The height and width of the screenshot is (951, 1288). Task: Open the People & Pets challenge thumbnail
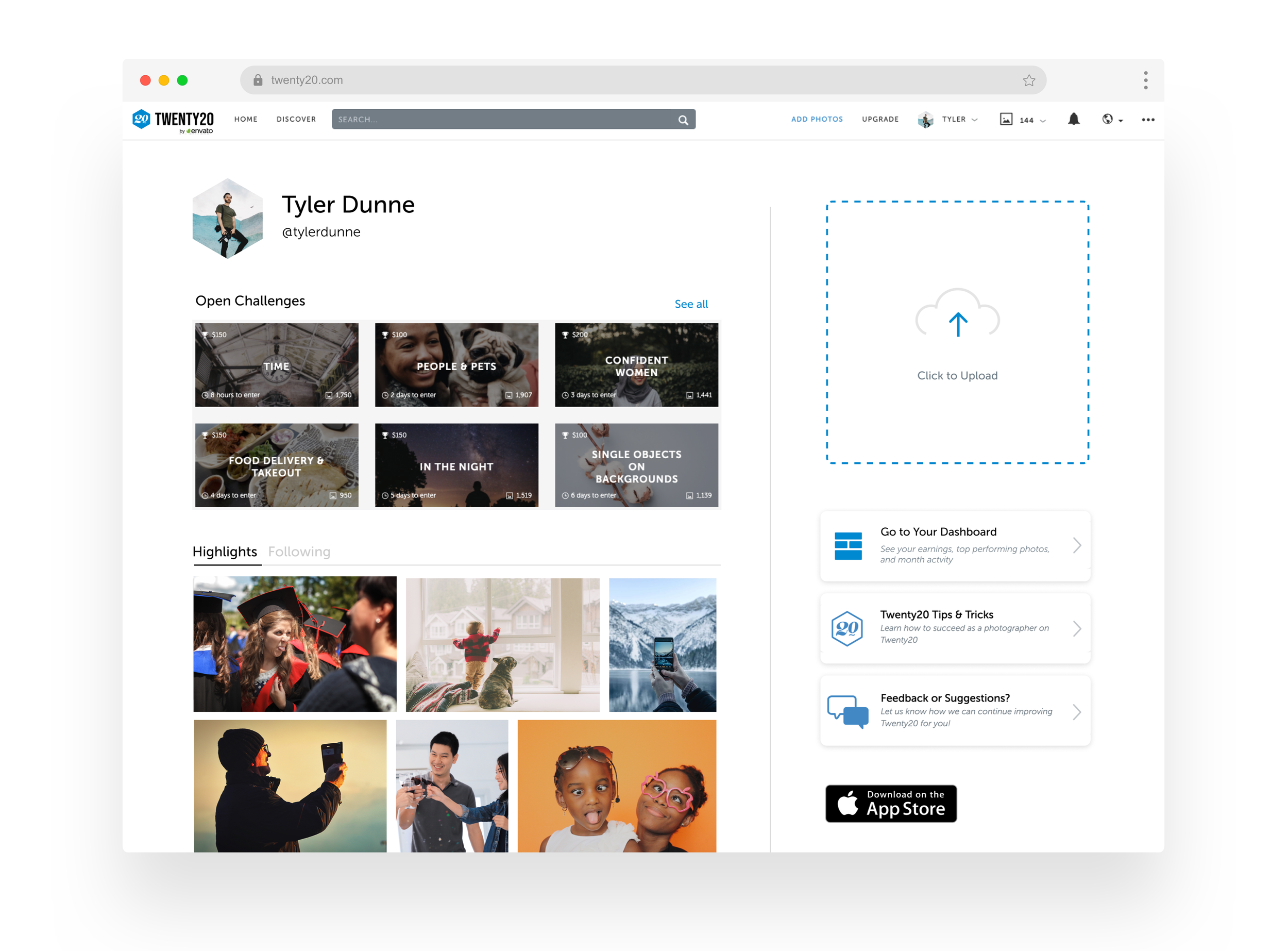(456, 365)
